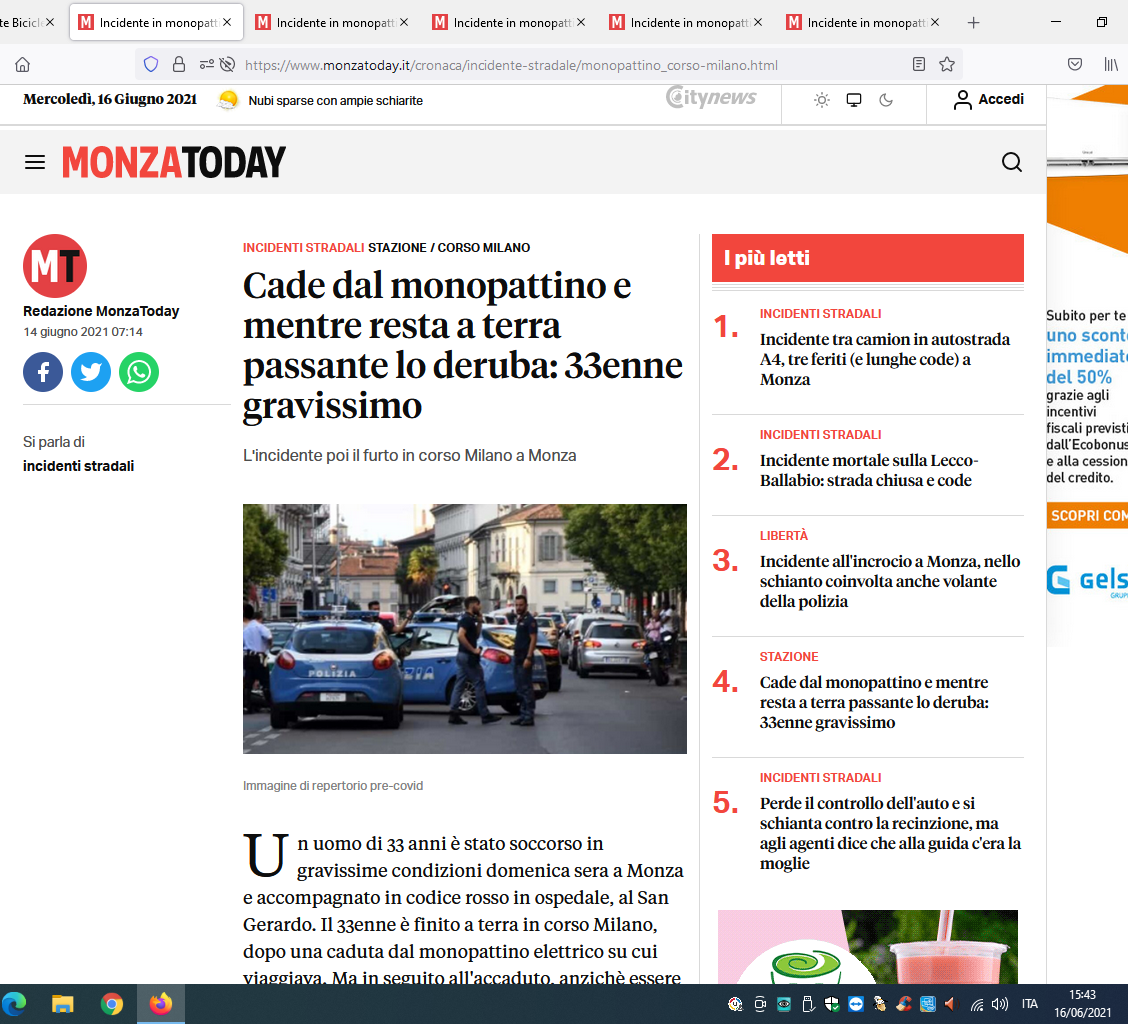Share article via WhatsApp
The height and width of the screenshot is (1024, 1128).
(x=139, y=372)
